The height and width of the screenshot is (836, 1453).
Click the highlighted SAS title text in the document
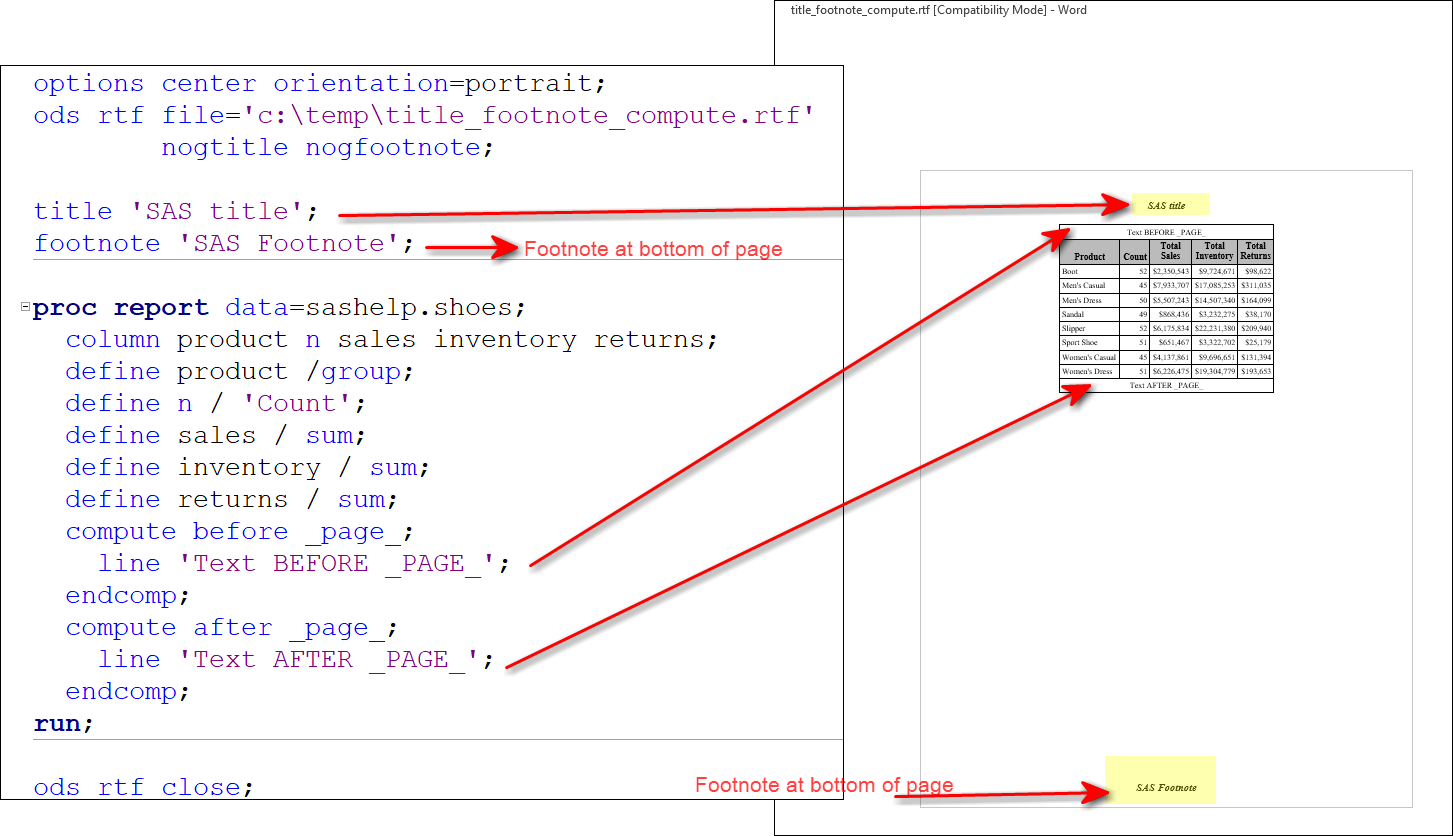pos(1169,204)
